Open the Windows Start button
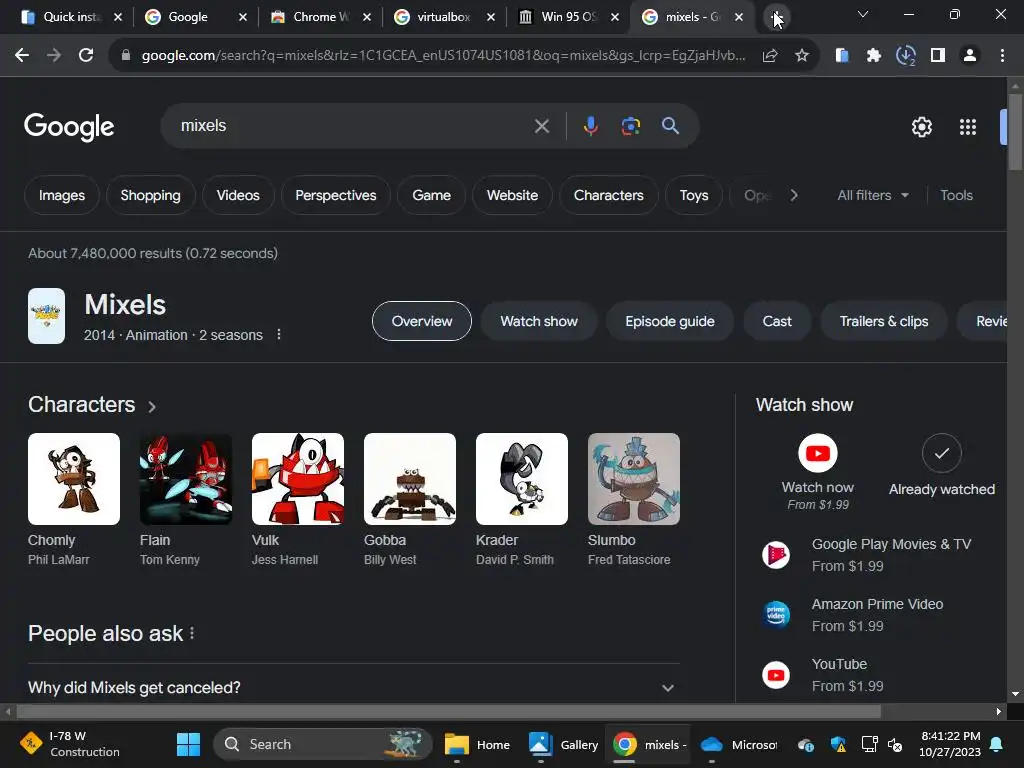Image resolution: width=1024 pixels, height=768 pixels. point(188,744)
